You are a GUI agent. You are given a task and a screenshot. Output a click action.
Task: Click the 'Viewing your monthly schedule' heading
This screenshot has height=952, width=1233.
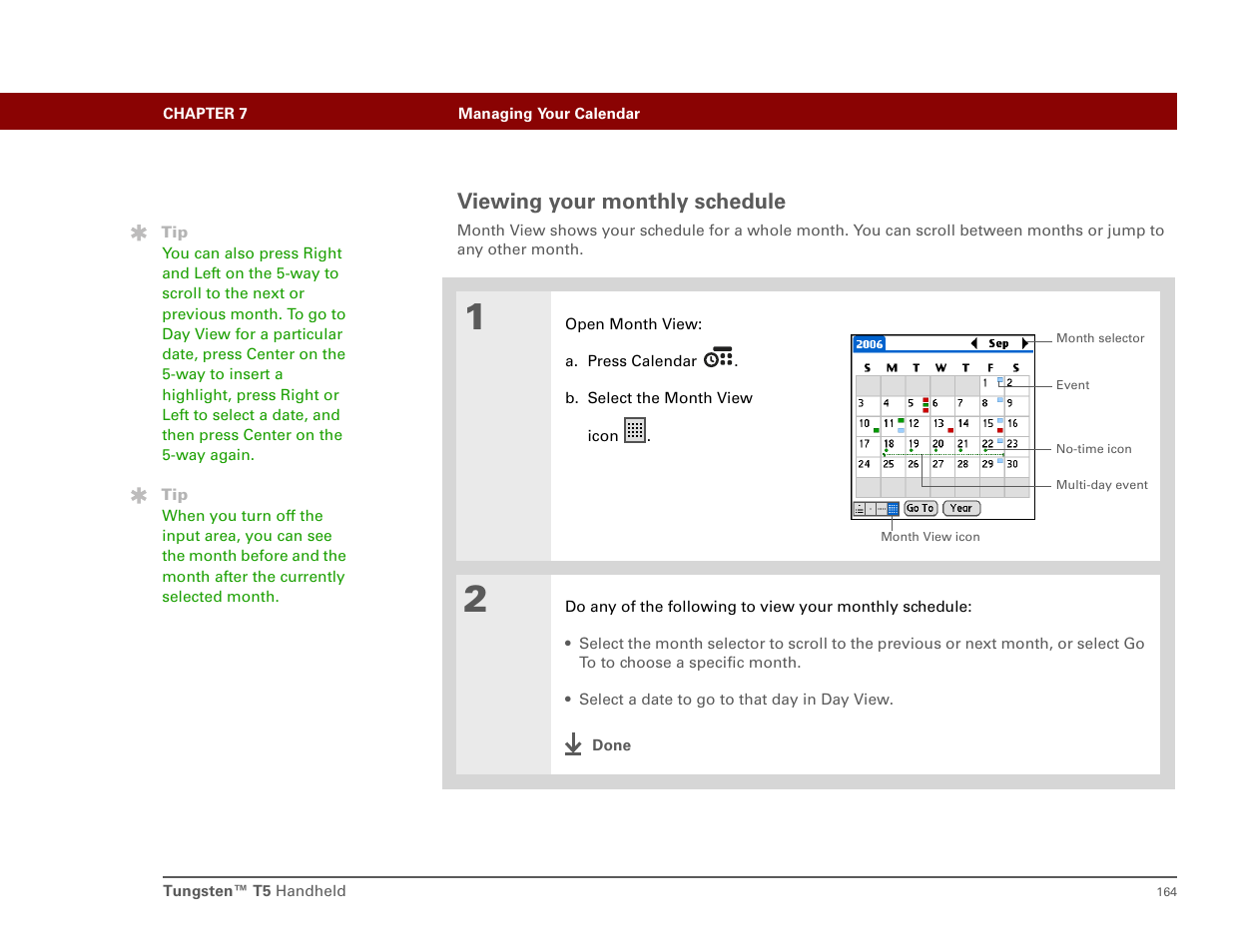pos(621,202)
